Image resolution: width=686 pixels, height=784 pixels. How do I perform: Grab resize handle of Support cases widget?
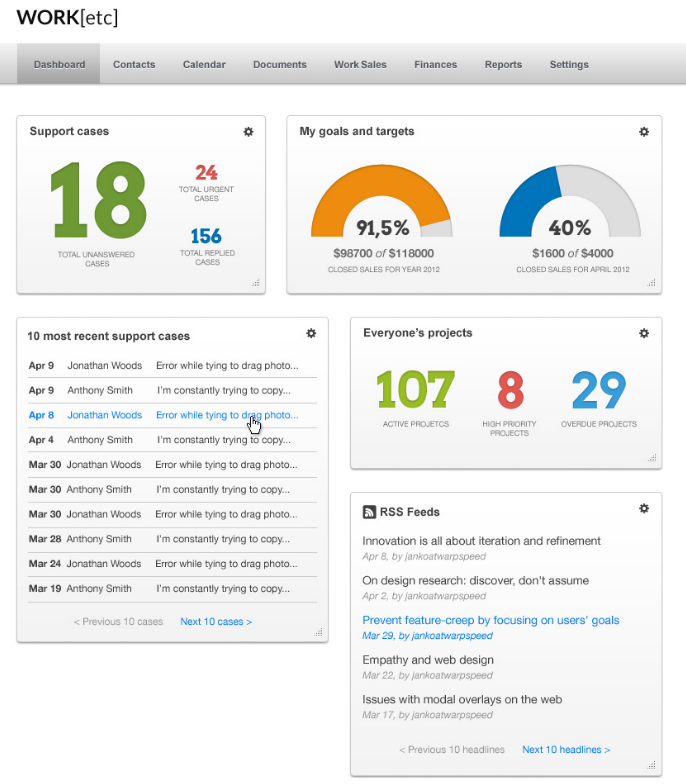tap(256, 284)
